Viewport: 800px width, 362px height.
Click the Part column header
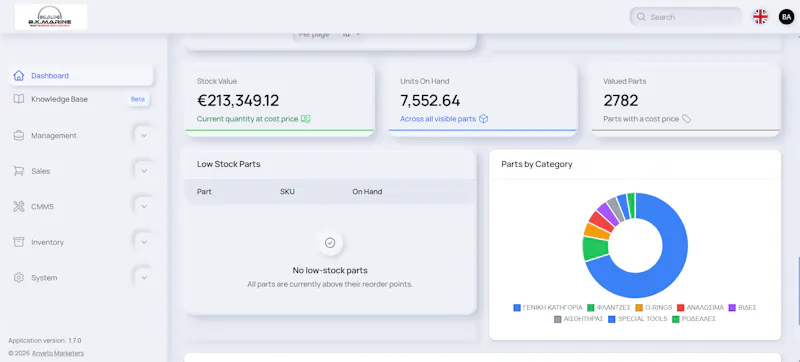204,192
